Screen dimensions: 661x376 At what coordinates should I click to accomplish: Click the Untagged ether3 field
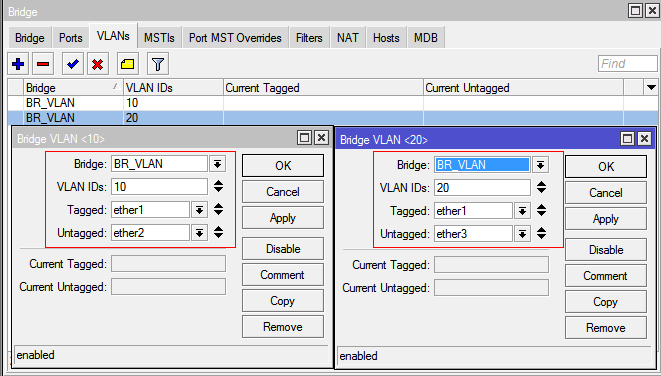[473, 234]
